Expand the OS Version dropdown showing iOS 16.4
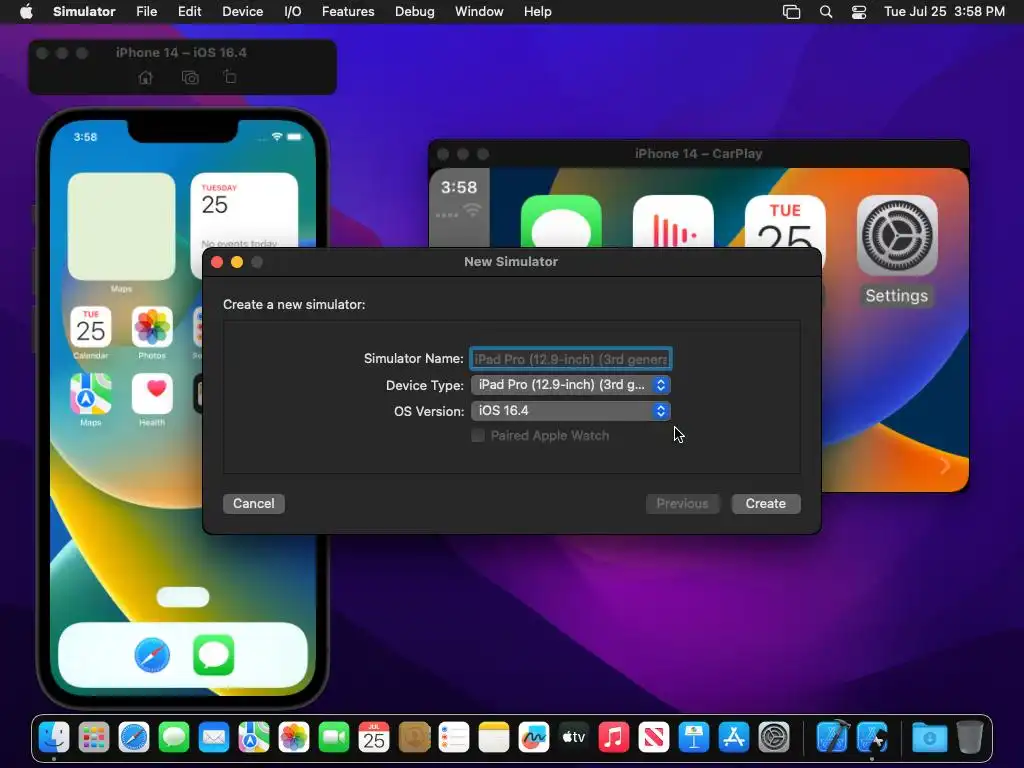Viewport: 1024px width, 768px height. coord(571,411)
